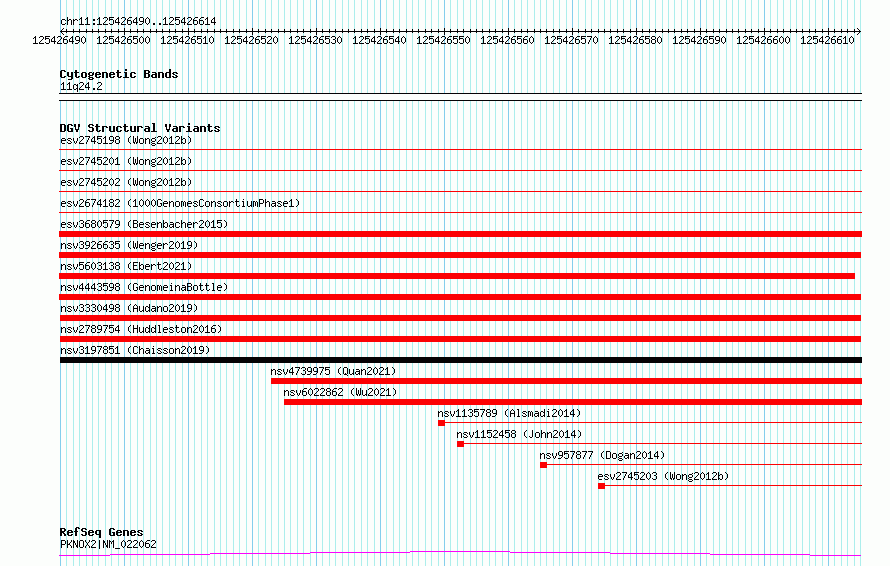Select variant nsv1135789 (Alsmadi2014) label
Image resolution: width=890 pixels, height=566 pixels.
coord(509,413)
